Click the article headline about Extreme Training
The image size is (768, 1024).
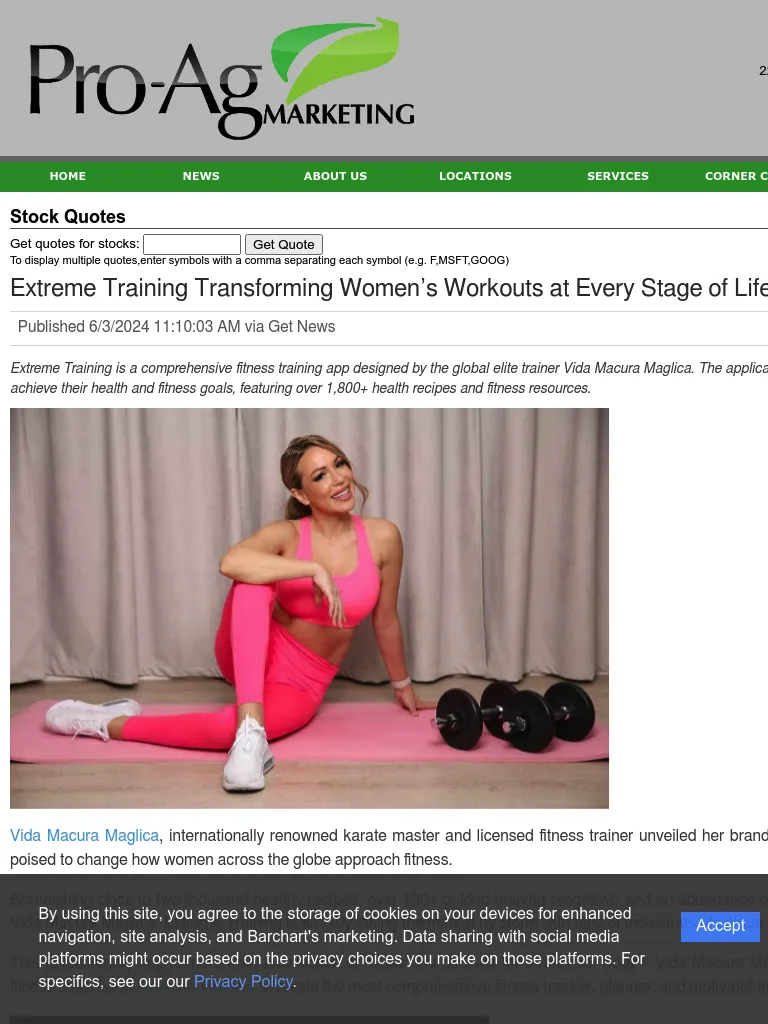click(x=389, y=288)
